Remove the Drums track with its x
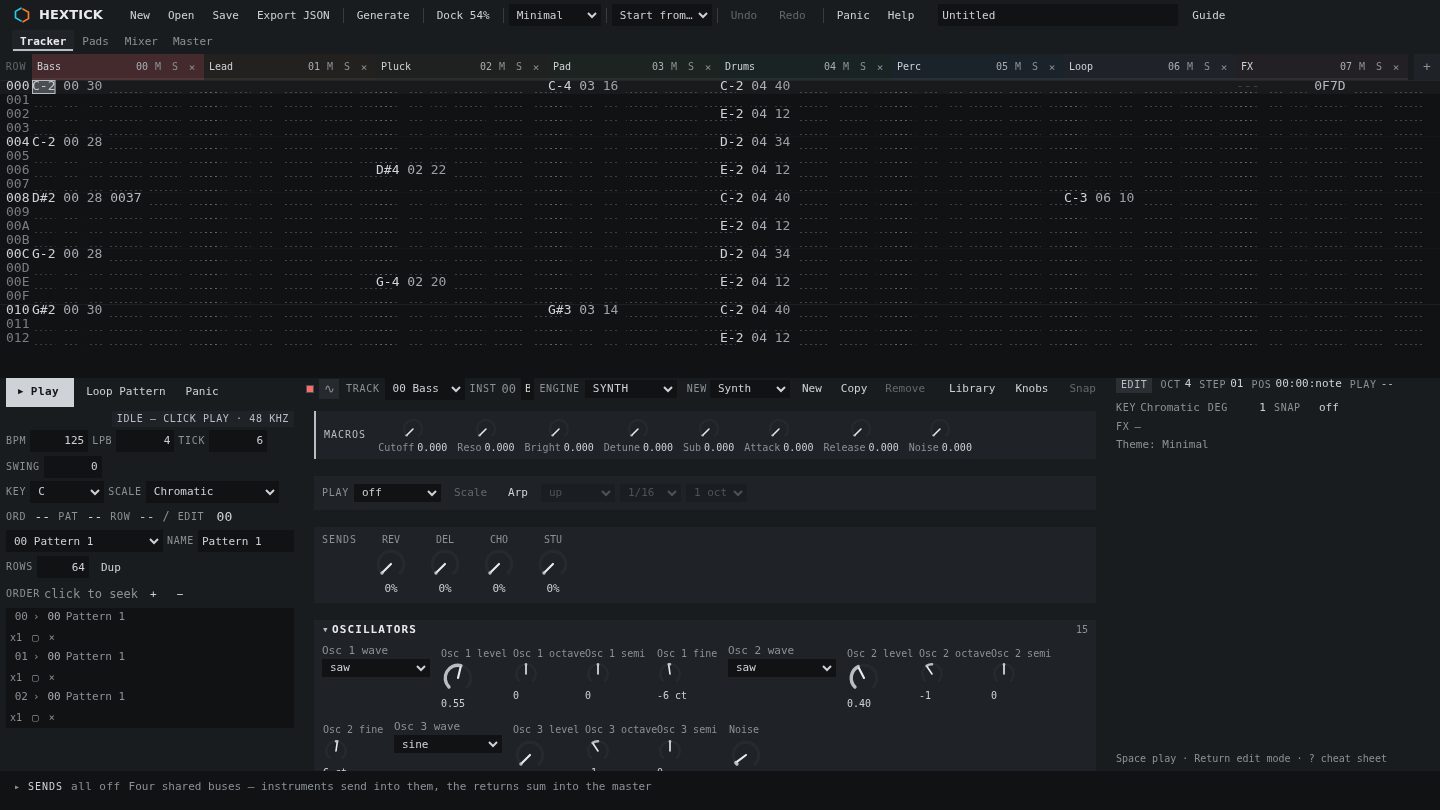This screenshot has height=810, width=1440. pos(880,67)
